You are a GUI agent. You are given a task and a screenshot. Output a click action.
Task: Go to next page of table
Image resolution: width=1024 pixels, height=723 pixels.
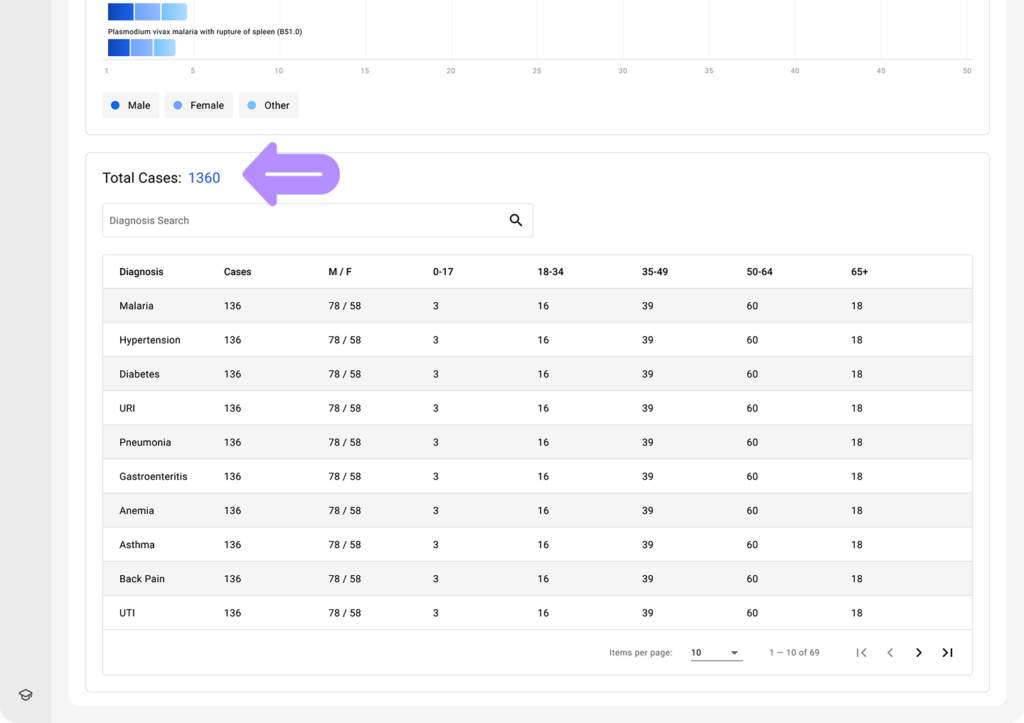(919, 652)
